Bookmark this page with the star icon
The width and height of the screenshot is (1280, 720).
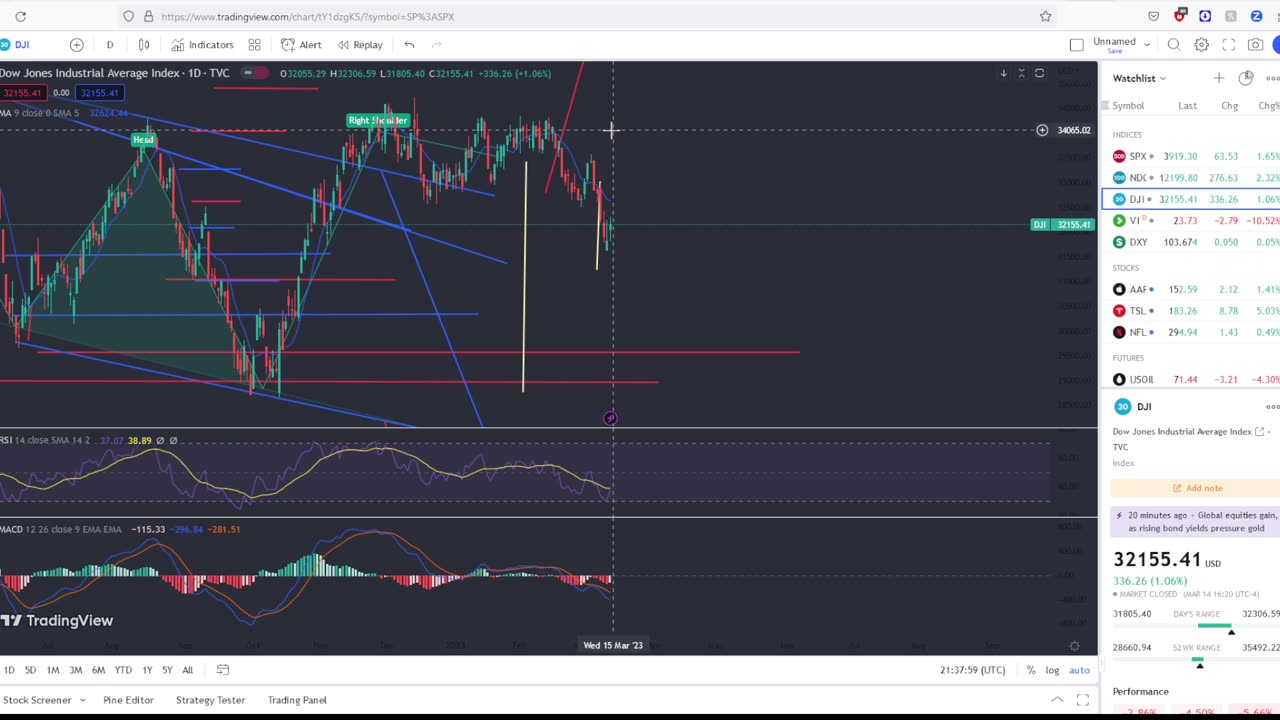tap(1045, 16)
